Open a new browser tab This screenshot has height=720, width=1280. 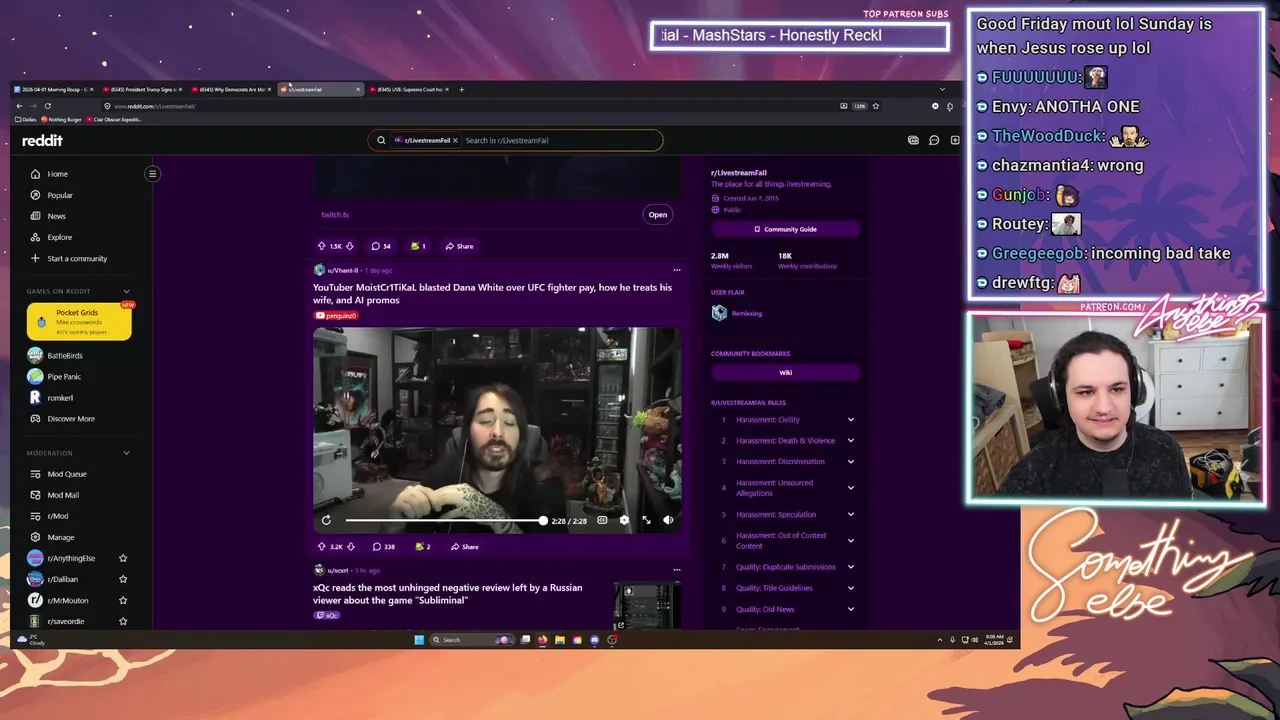pos(461,89)
